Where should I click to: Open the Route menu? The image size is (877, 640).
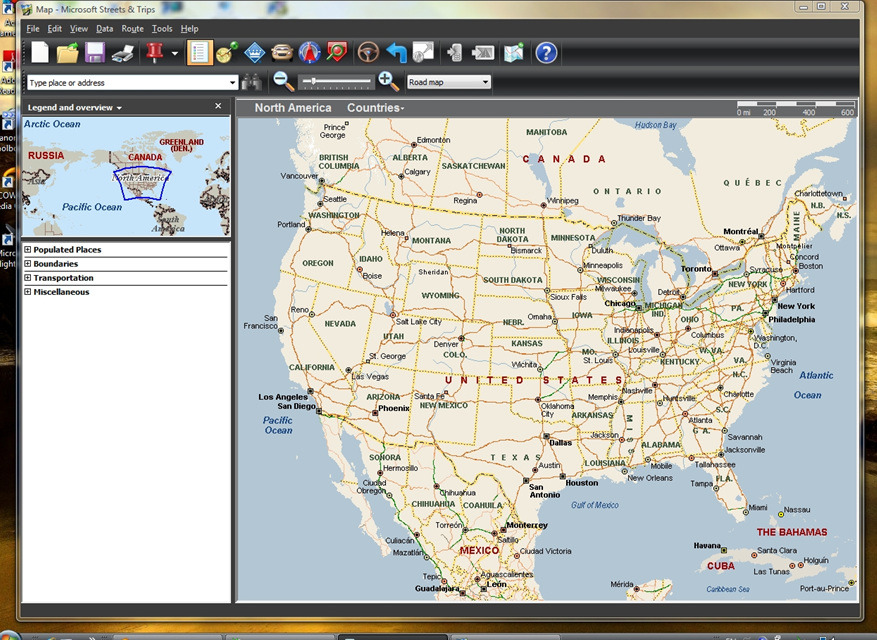tap(132, 29)
